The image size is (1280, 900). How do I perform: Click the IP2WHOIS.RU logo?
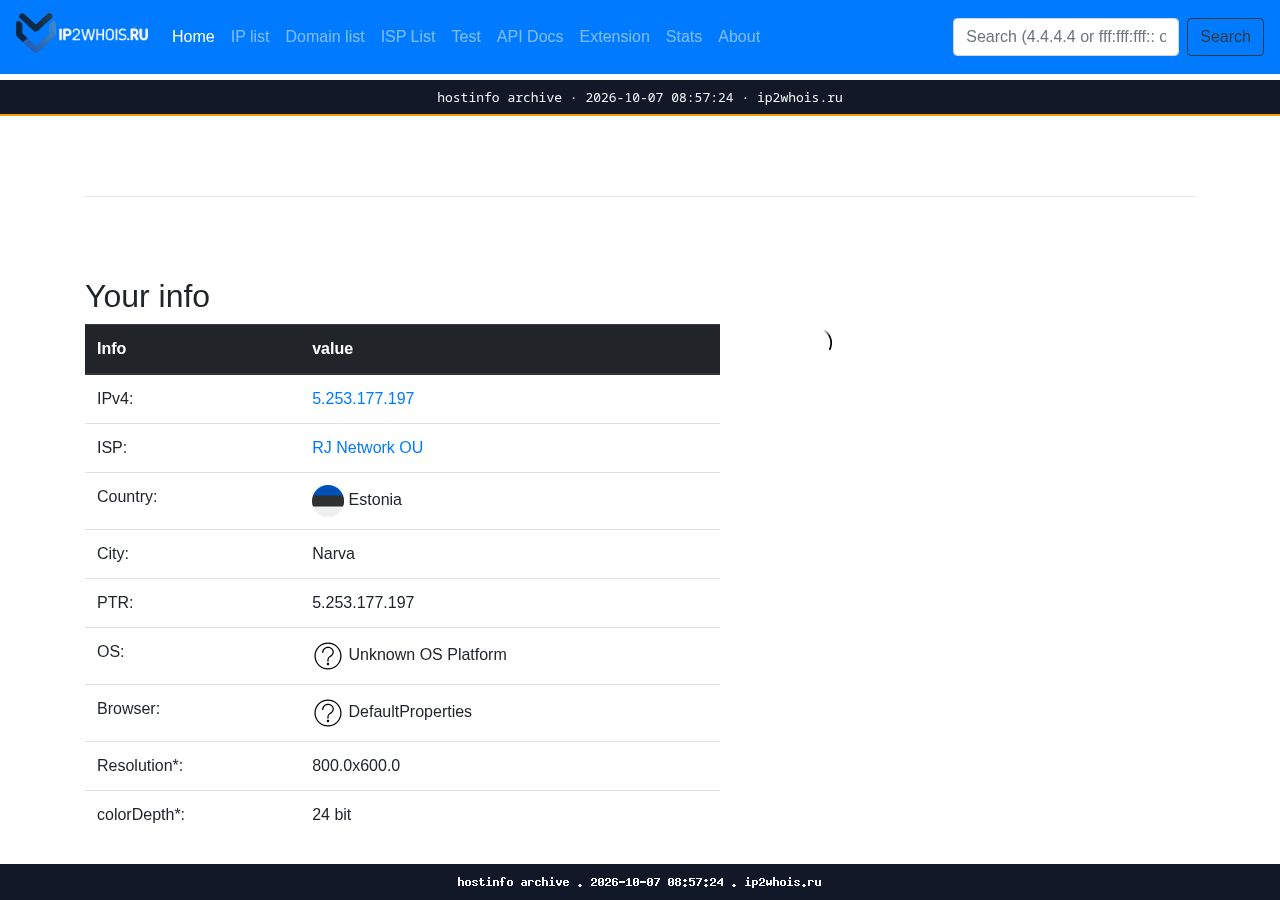click(82, 33)
